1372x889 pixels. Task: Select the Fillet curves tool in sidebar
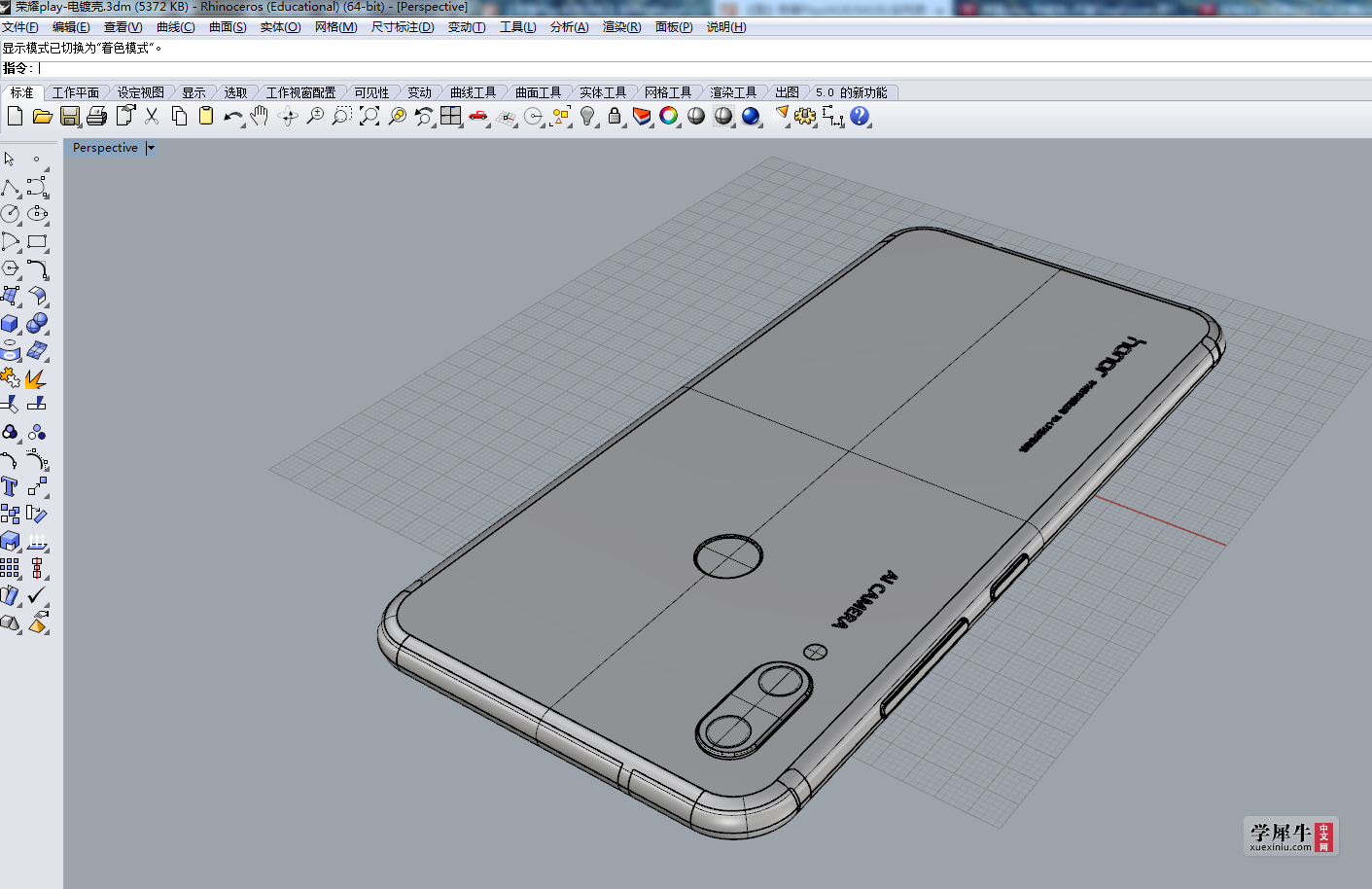[x=37, y=268]
